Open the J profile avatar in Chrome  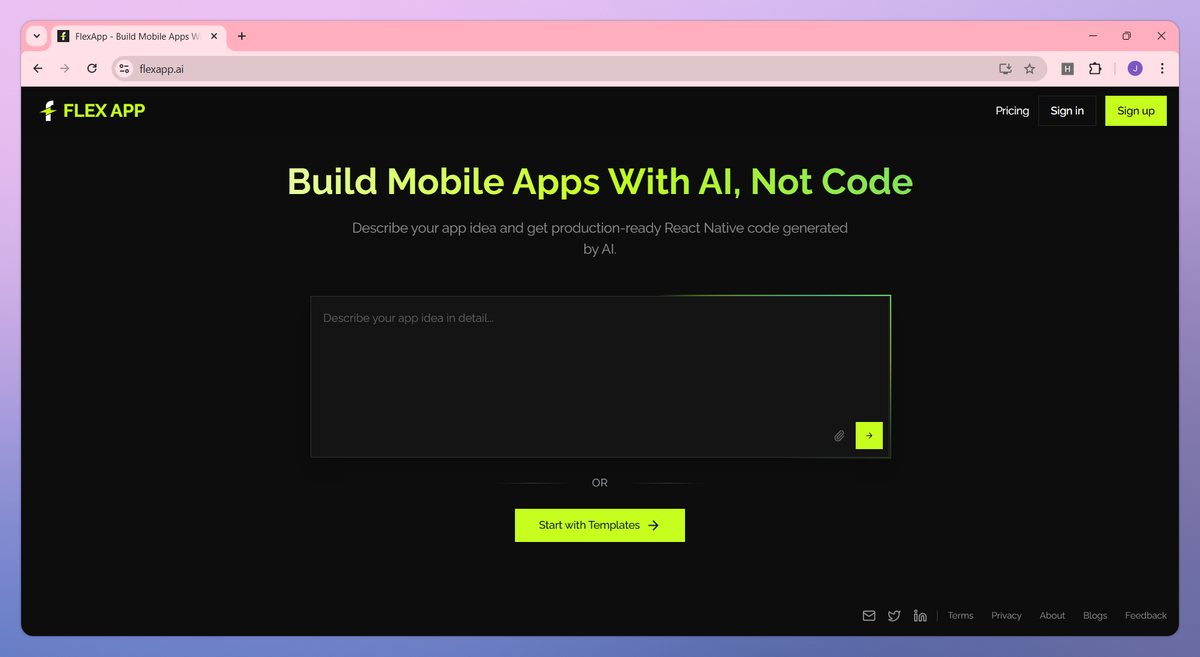pos(1134,68)
